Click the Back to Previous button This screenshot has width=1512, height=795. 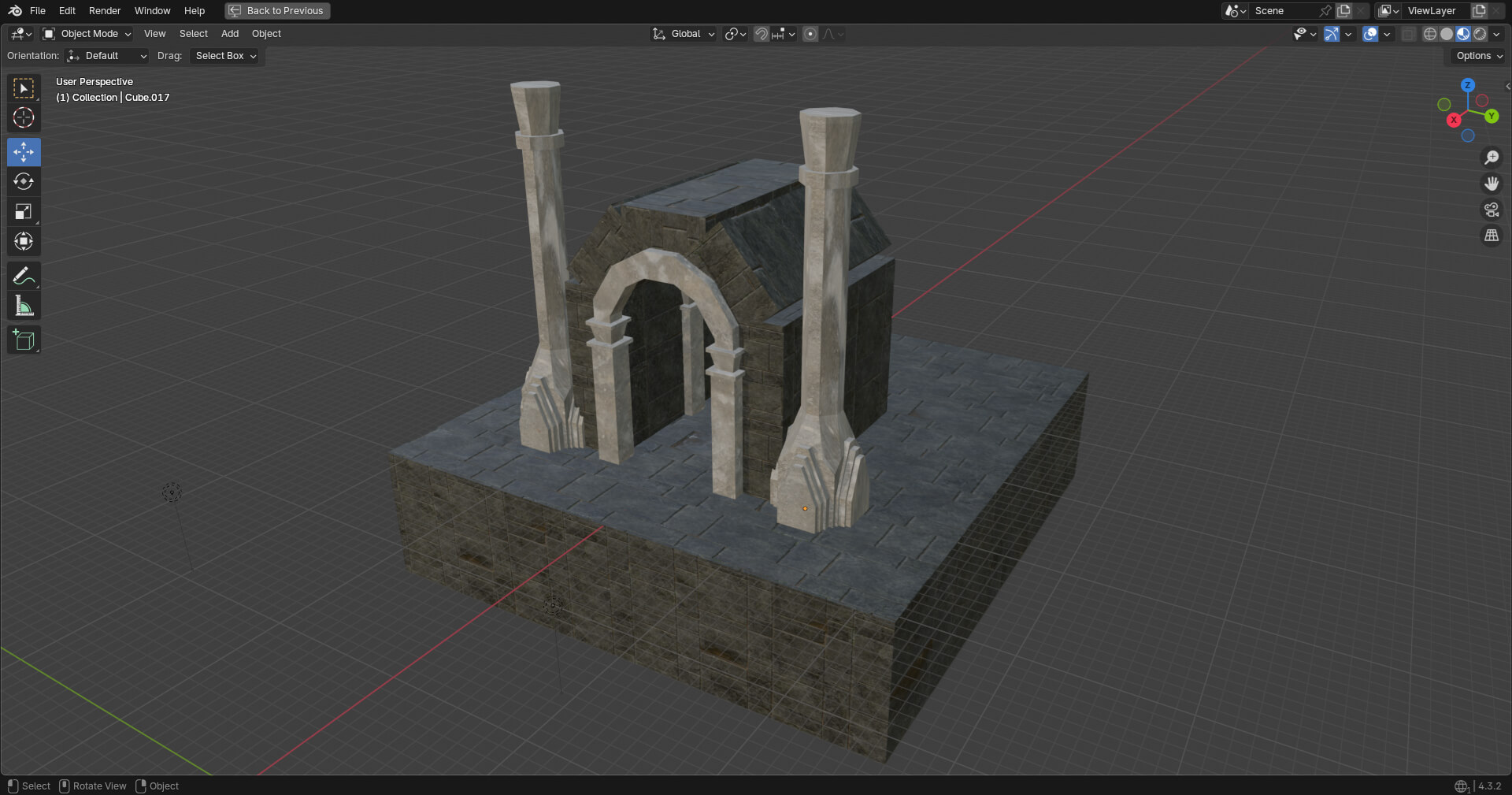pos(277,11)
